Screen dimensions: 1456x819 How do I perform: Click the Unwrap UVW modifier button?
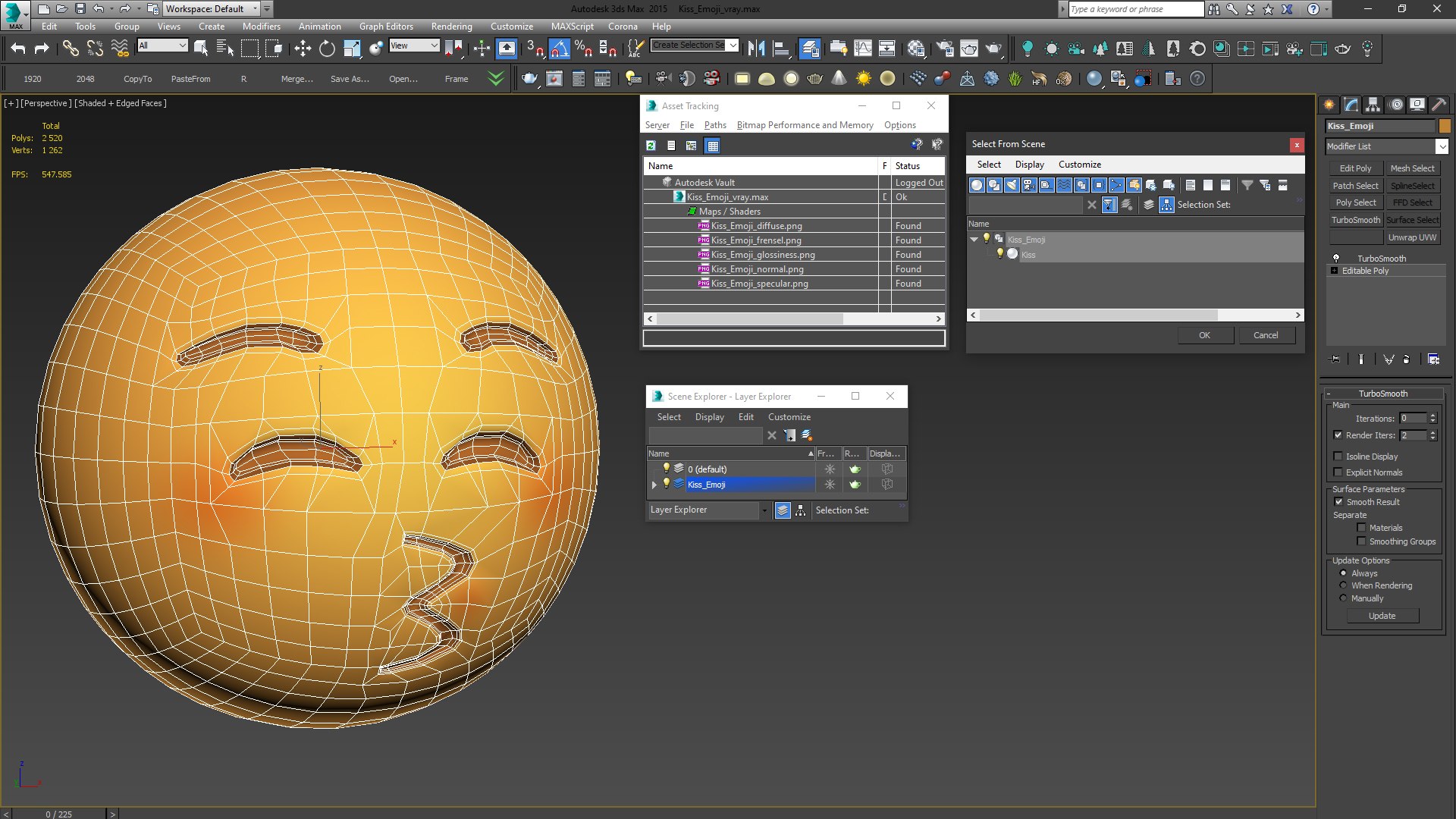click(x=1412, y=237)
